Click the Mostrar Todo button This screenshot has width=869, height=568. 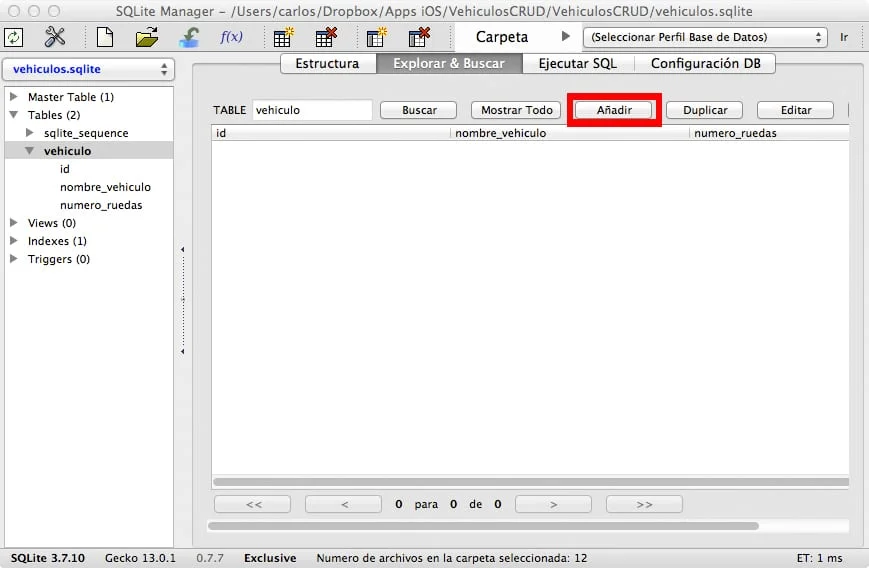coord(516,110)
